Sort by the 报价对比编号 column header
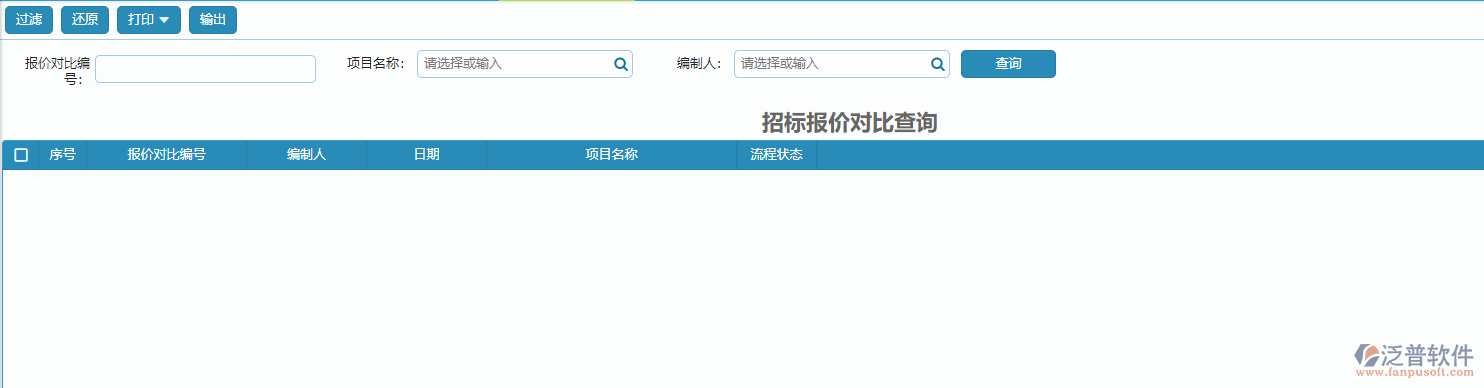This screenshot has height=388, width=1484. 167,155
